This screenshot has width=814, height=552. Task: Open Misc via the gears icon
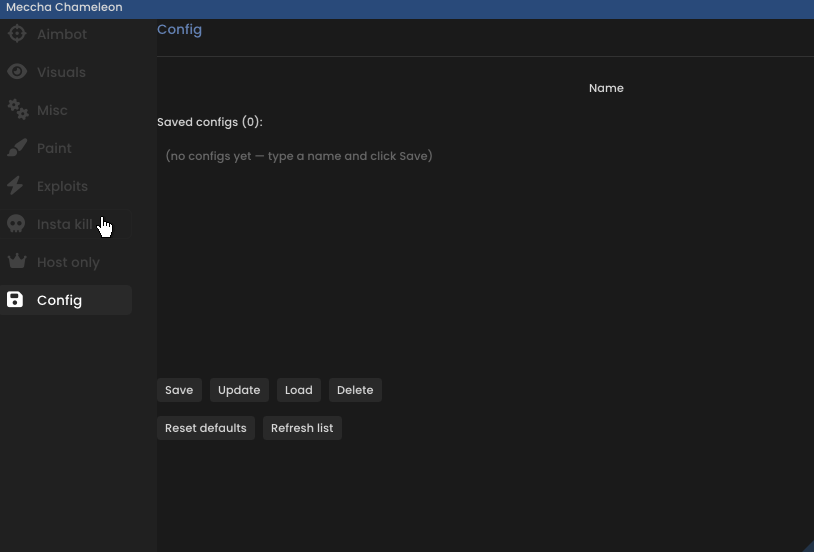18,110
